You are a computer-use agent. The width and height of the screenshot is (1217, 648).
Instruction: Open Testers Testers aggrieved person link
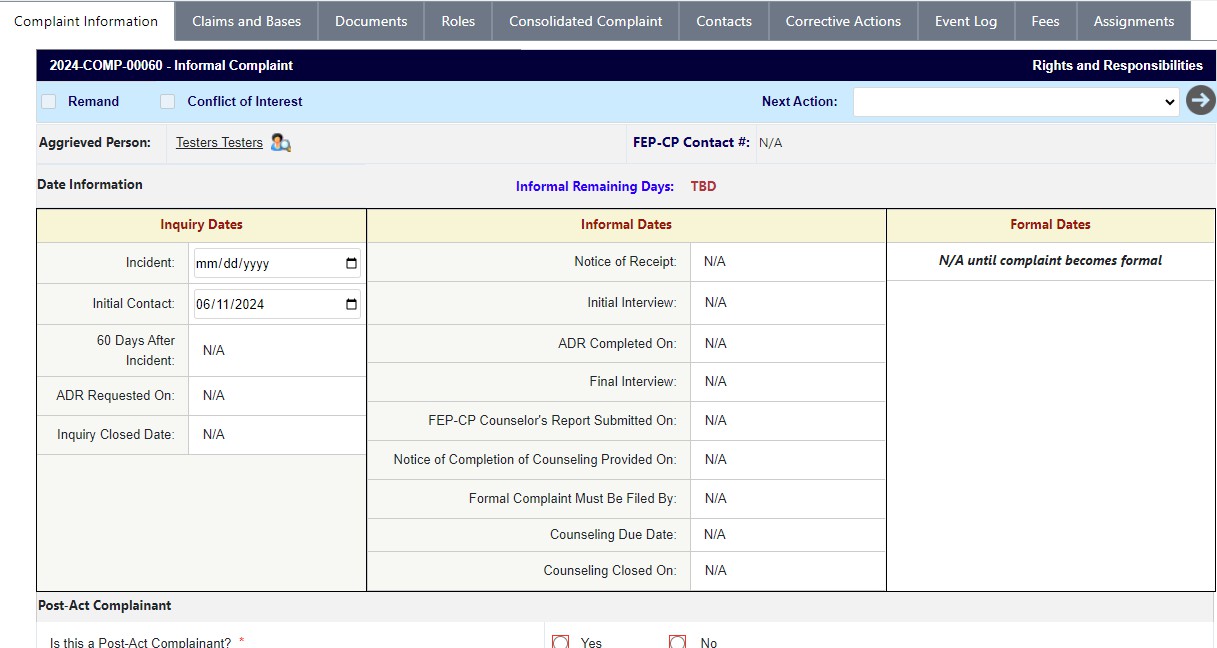(219, 143)
